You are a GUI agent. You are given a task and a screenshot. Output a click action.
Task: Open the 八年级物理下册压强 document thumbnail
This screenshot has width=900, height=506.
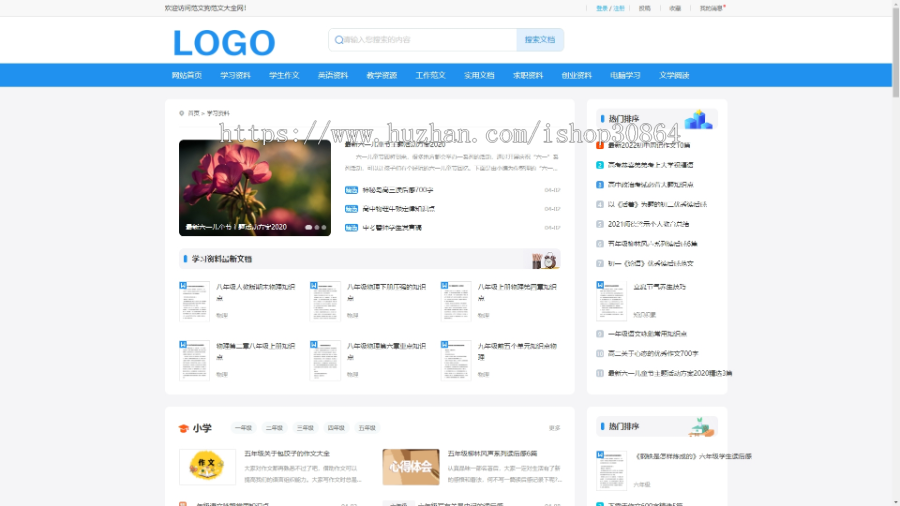point(325,301)
